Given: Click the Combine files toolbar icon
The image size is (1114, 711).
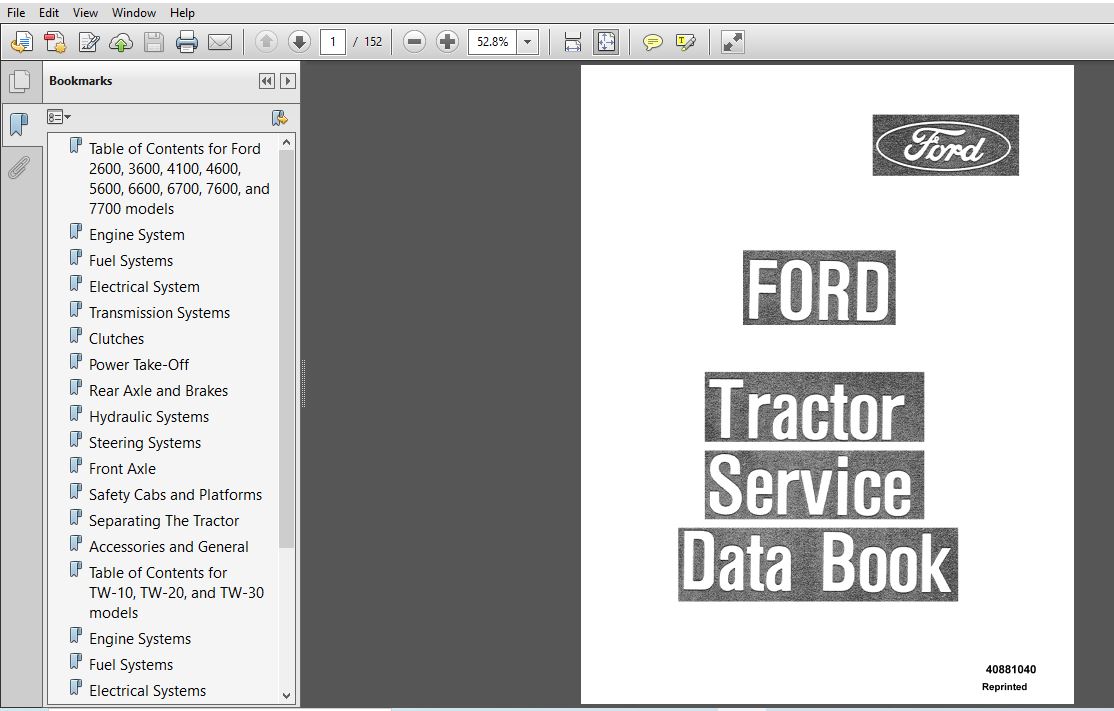Looking at the screenshot, I should tap(55, 42).
